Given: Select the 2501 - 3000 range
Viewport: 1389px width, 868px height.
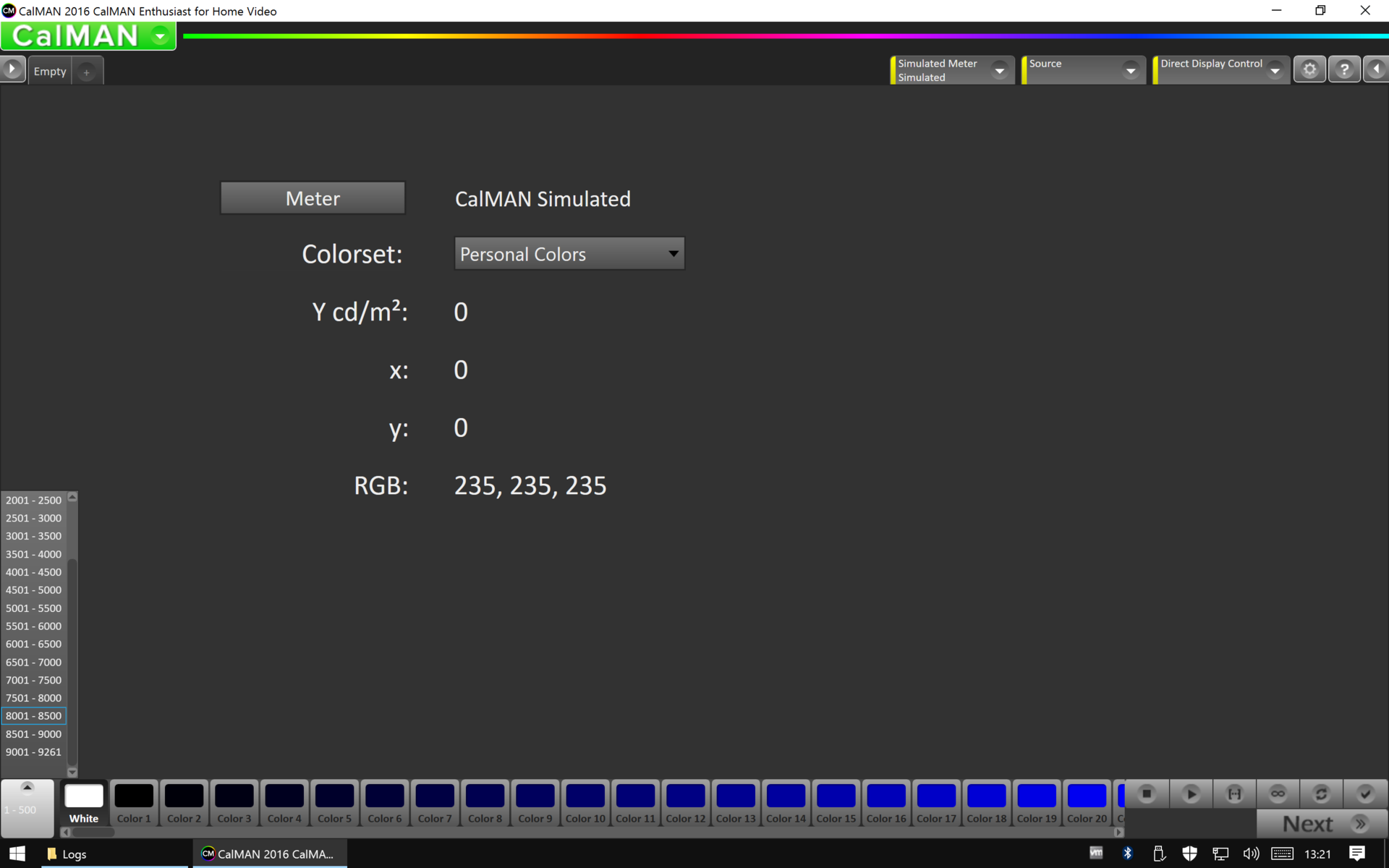Looking at the screenshot, I should (33, 518).
